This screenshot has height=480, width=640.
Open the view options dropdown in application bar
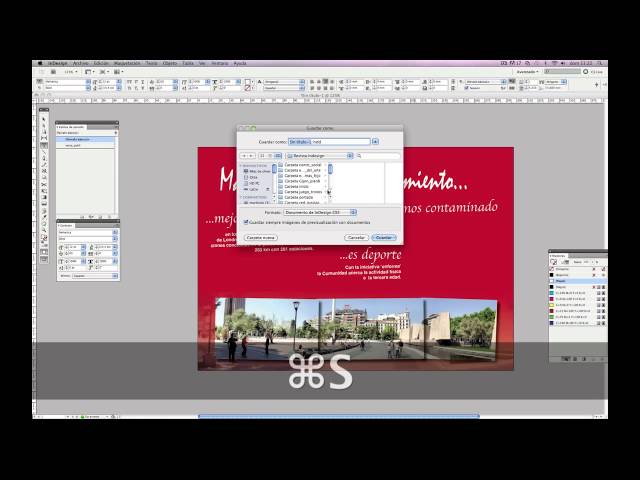[88, 72]
